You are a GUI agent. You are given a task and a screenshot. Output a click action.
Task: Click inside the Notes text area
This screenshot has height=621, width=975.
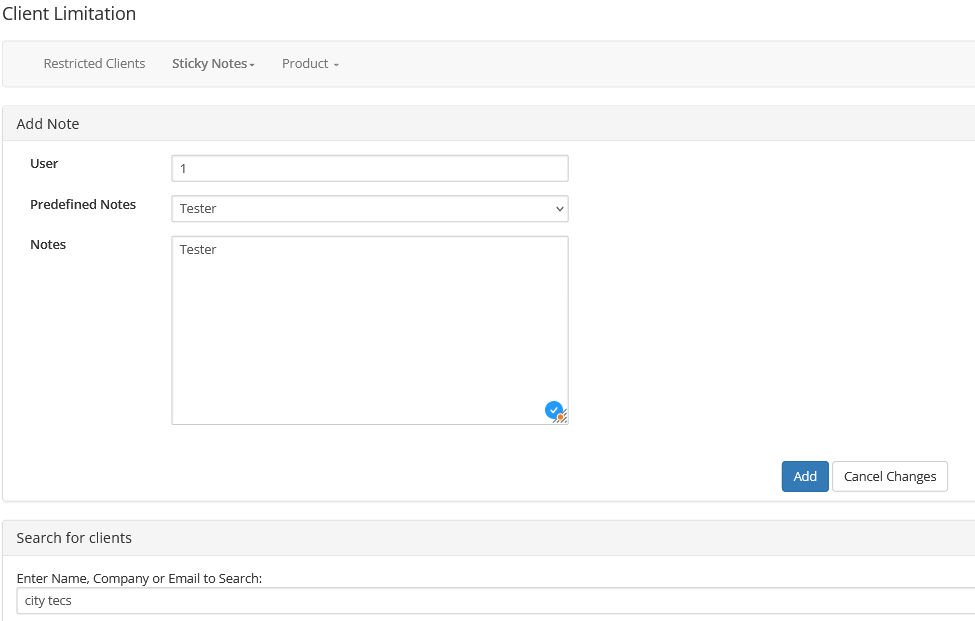click(x=370, y=330)
